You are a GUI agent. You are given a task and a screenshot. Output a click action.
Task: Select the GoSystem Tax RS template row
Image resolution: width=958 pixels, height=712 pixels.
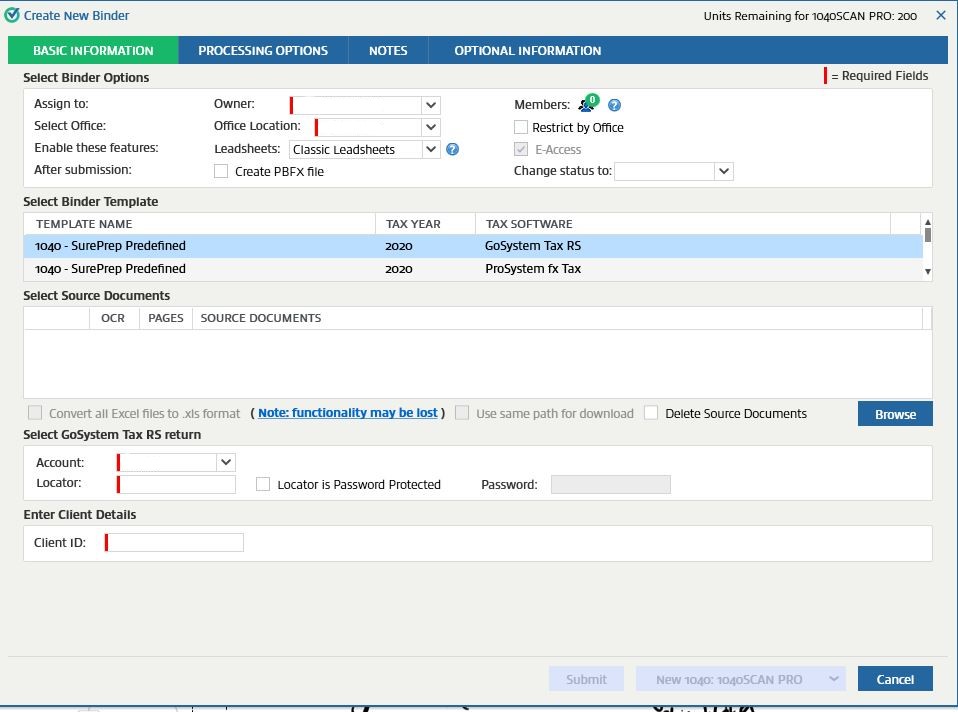tap(473, 246)
